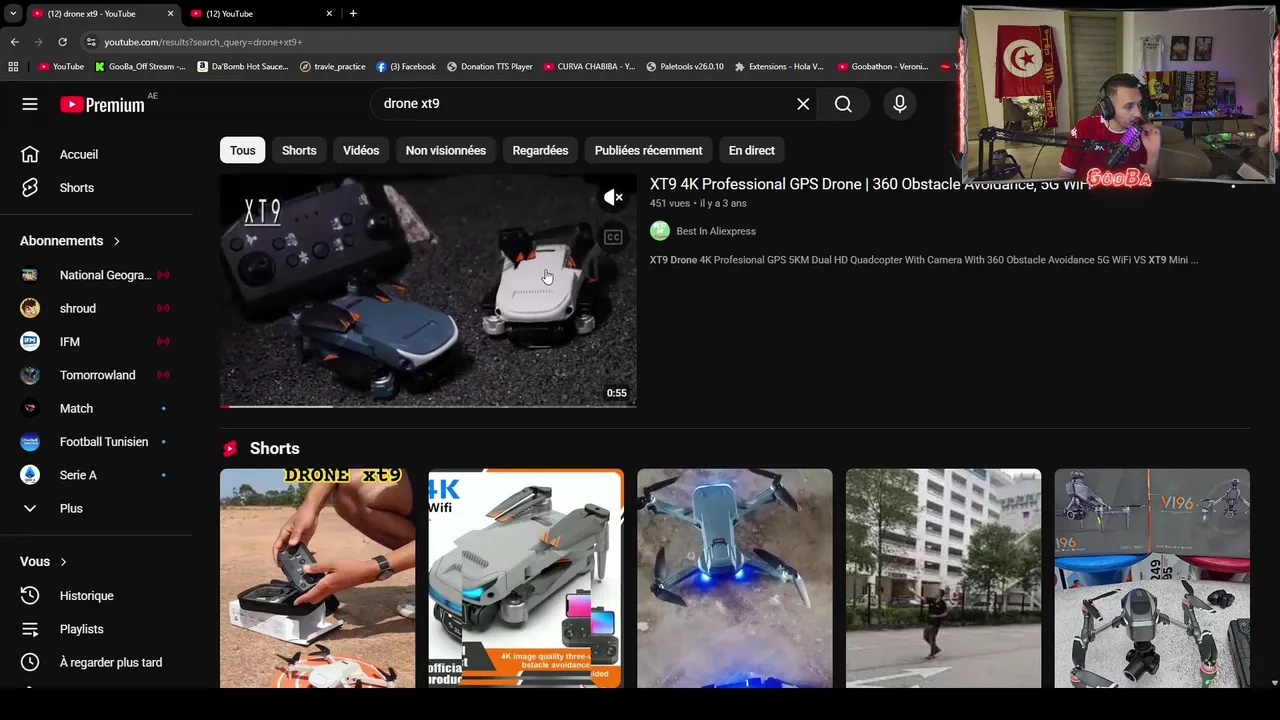Open Historique in the sidebar
1280x720 pixels.
point(96,596)
